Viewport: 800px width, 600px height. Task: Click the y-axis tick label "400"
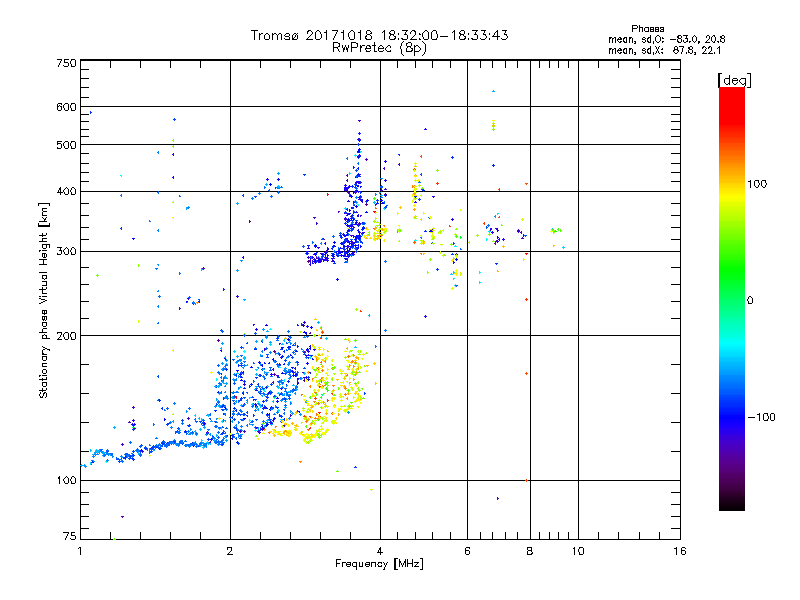(66, 192)
